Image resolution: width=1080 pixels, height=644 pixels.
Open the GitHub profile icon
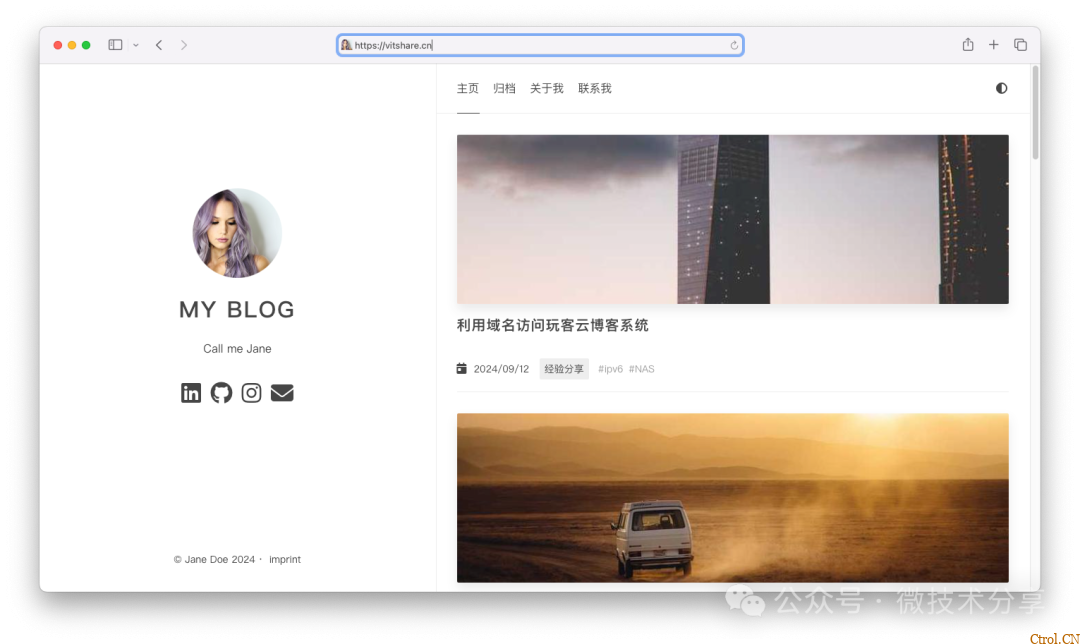221,393
